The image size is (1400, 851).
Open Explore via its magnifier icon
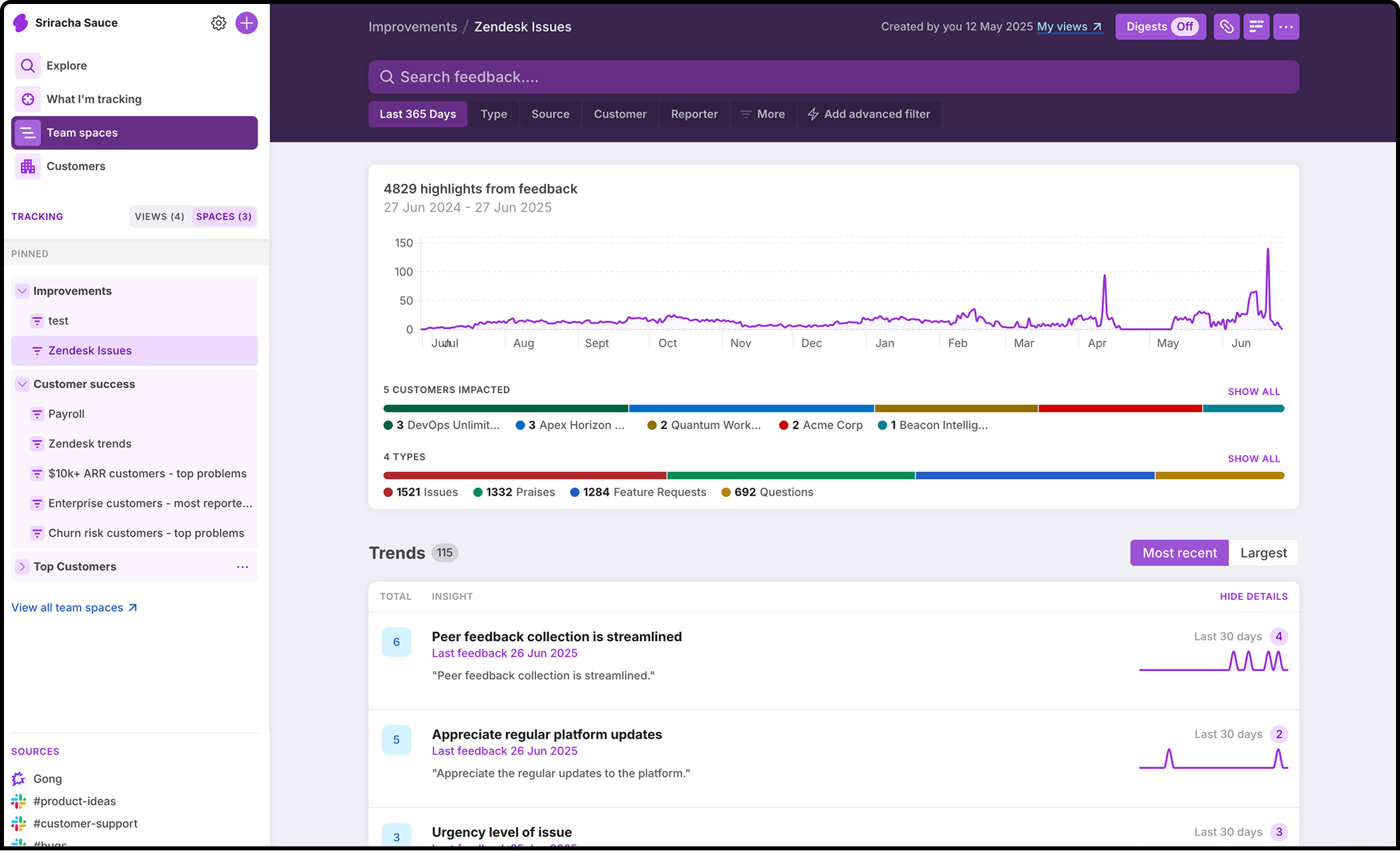point(28,66)
